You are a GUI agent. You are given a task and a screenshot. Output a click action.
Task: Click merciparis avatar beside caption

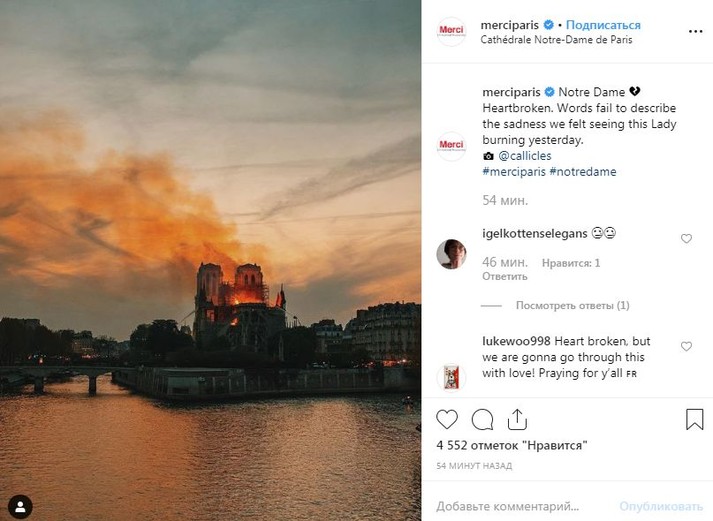coord(451,146)
